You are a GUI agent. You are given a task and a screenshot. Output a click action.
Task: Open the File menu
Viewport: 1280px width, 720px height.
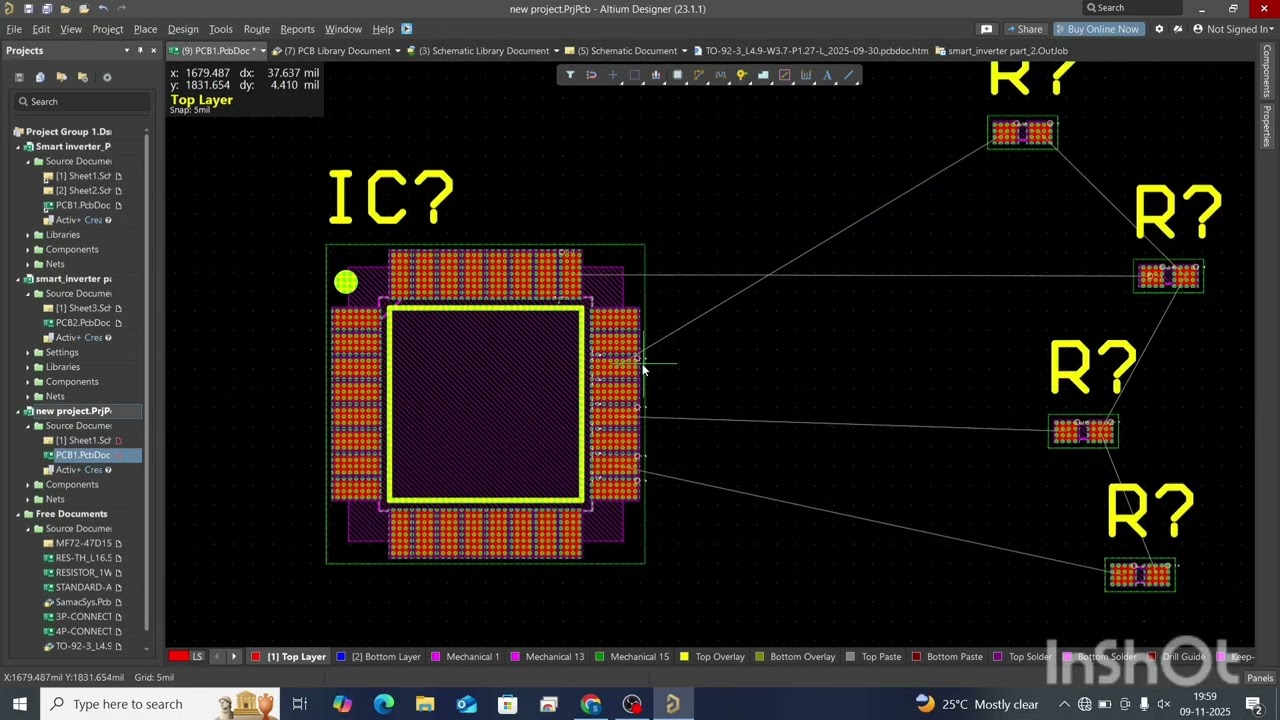[x=14, y=29]
